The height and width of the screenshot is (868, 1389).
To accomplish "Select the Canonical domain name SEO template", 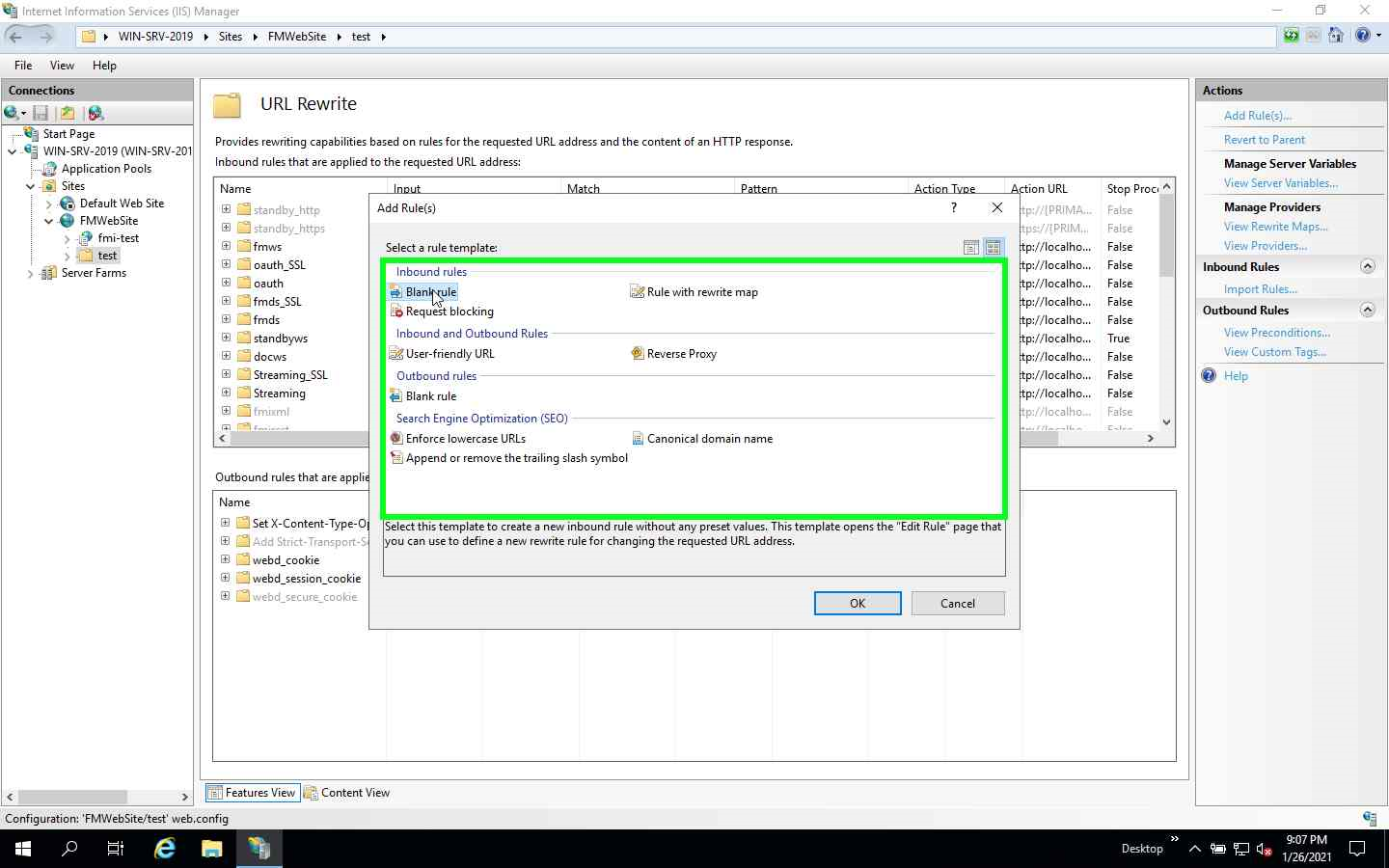I will click(711, 438).
